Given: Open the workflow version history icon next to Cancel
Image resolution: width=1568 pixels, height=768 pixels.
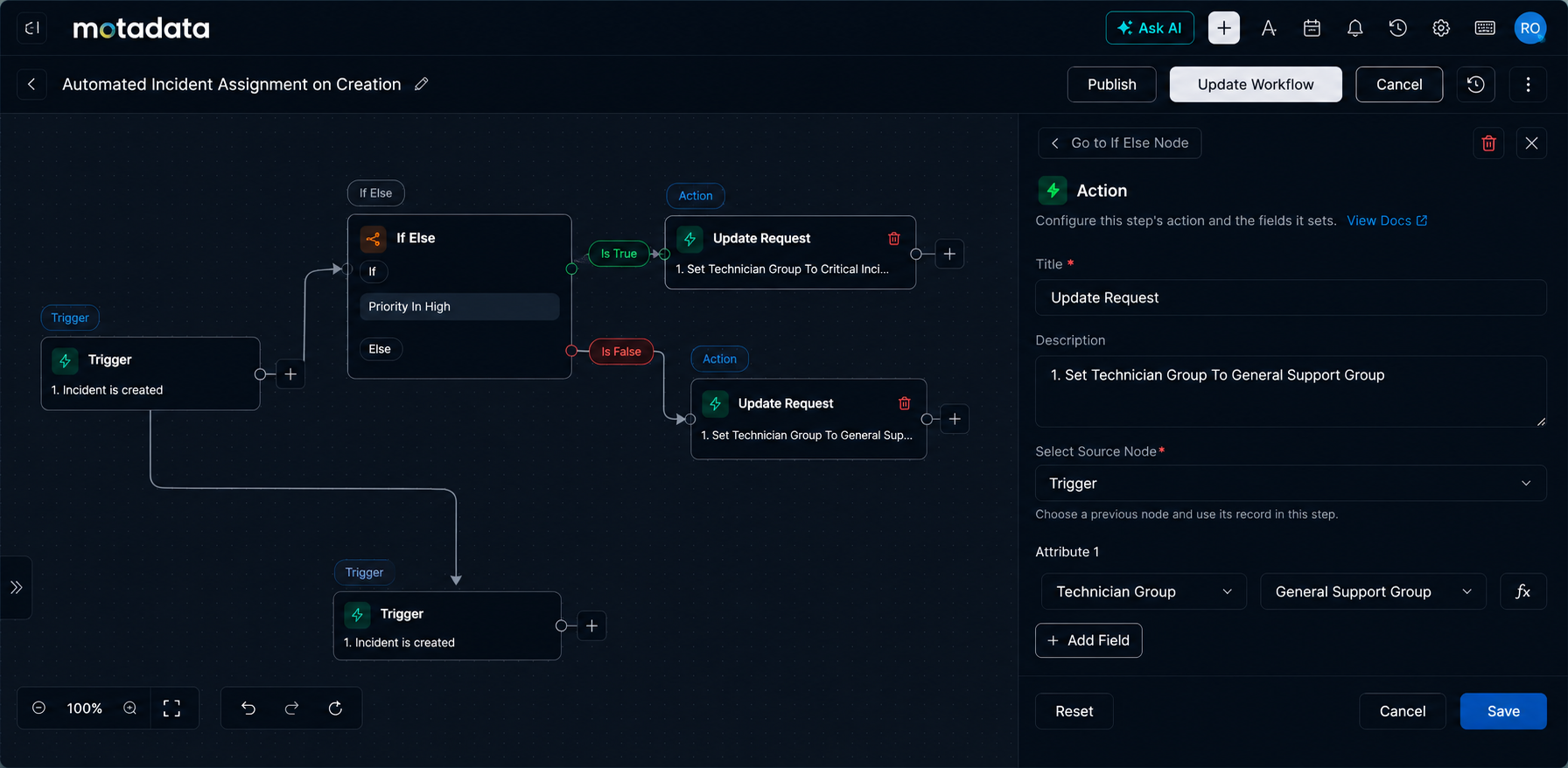Looking at the screenshot, I should point(1475,84).
